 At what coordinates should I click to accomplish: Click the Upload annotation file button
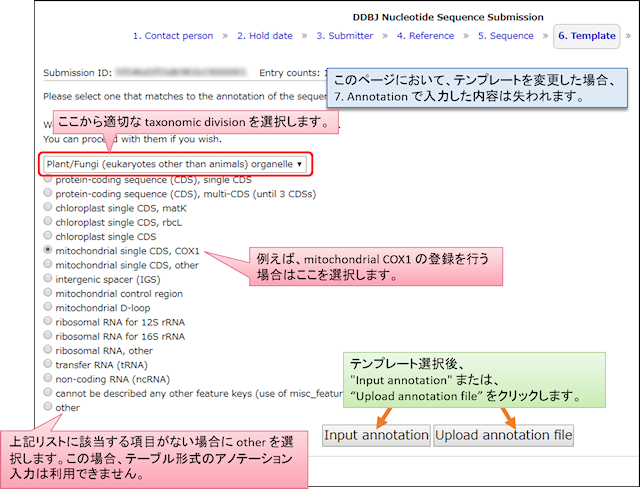504,435
